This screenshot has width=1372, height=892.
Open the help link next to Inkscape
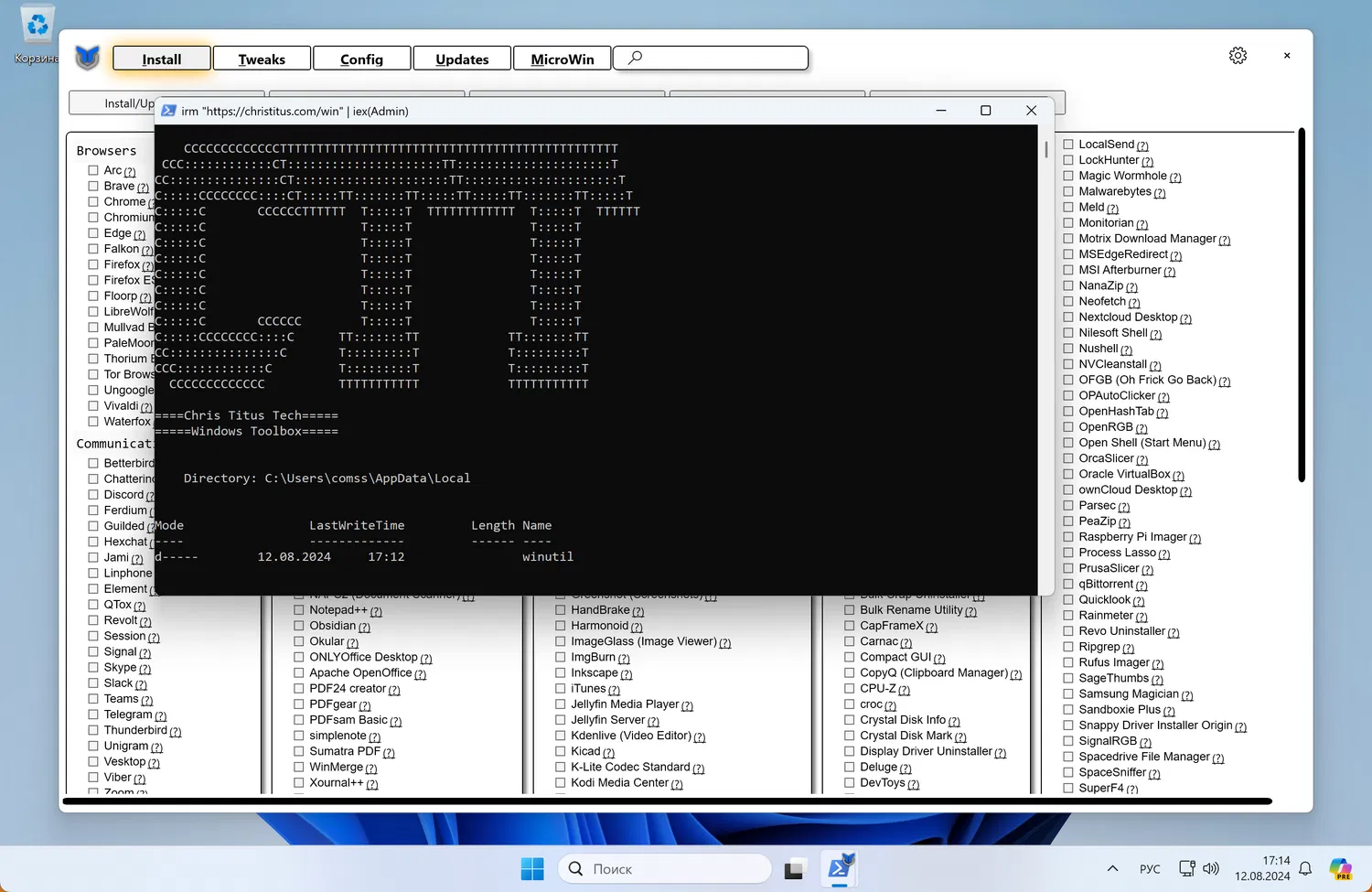click(x=627, y=674)
